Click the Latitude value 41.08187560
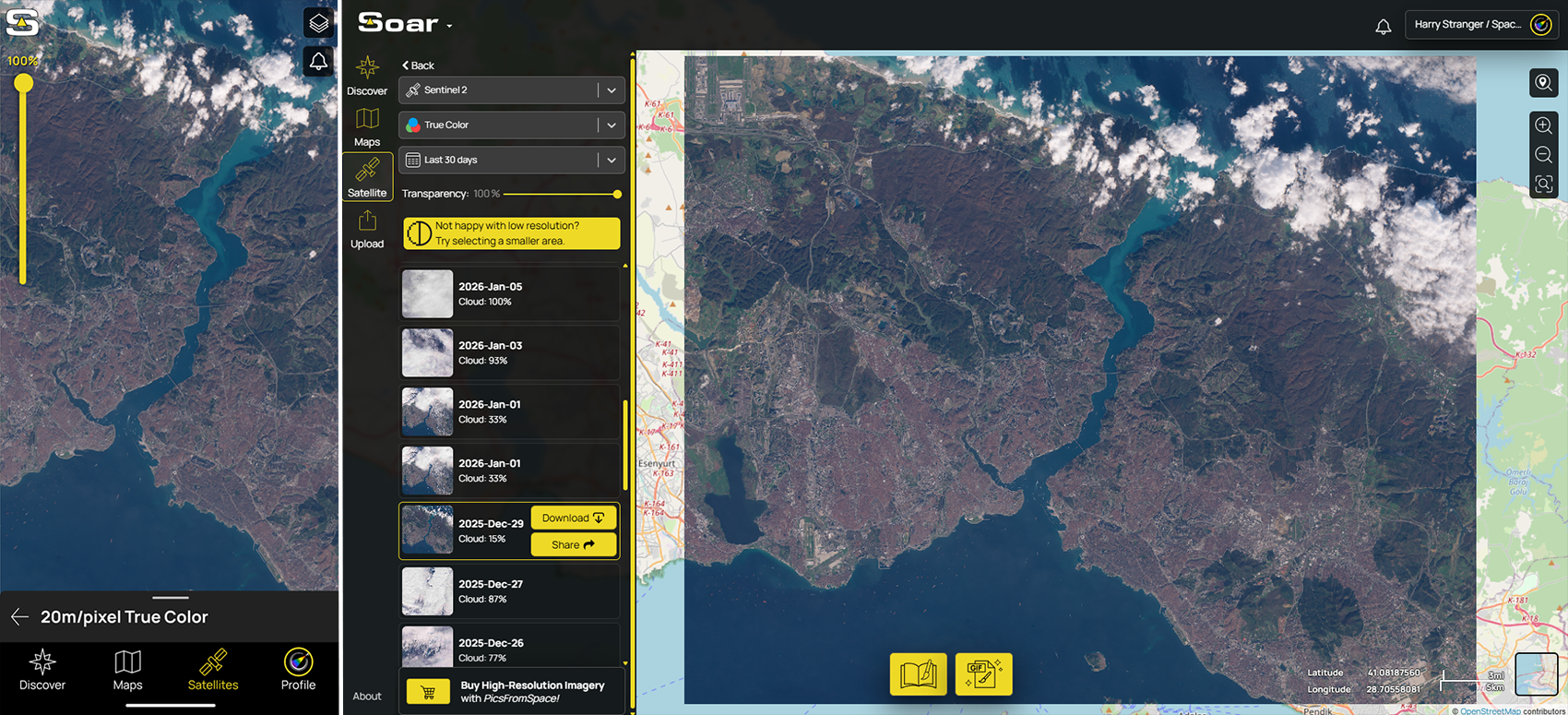 tap(1394, 673)
